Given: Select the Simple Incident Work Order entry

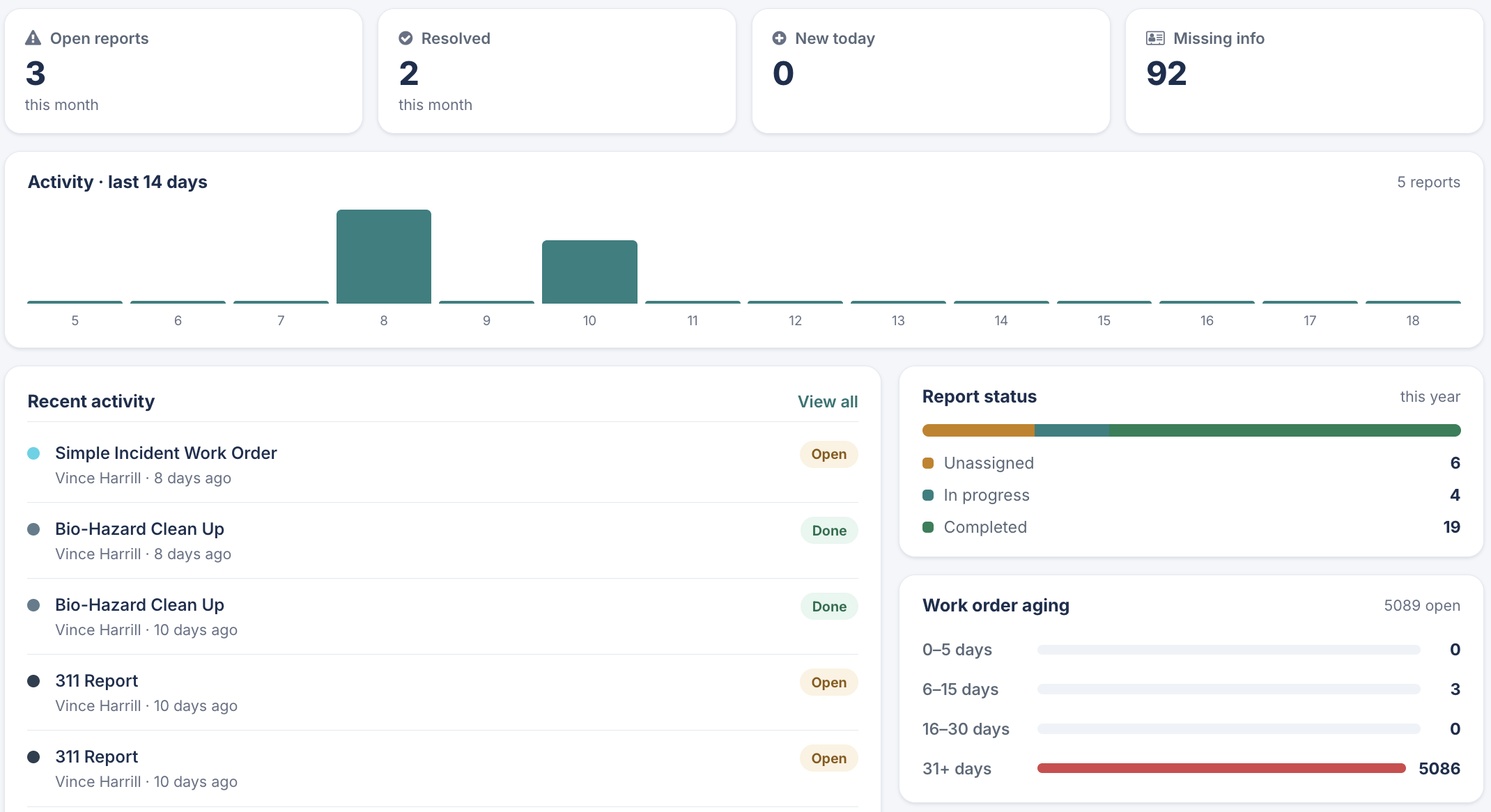Looking at the screenshot, I should (x=442, y=464).
